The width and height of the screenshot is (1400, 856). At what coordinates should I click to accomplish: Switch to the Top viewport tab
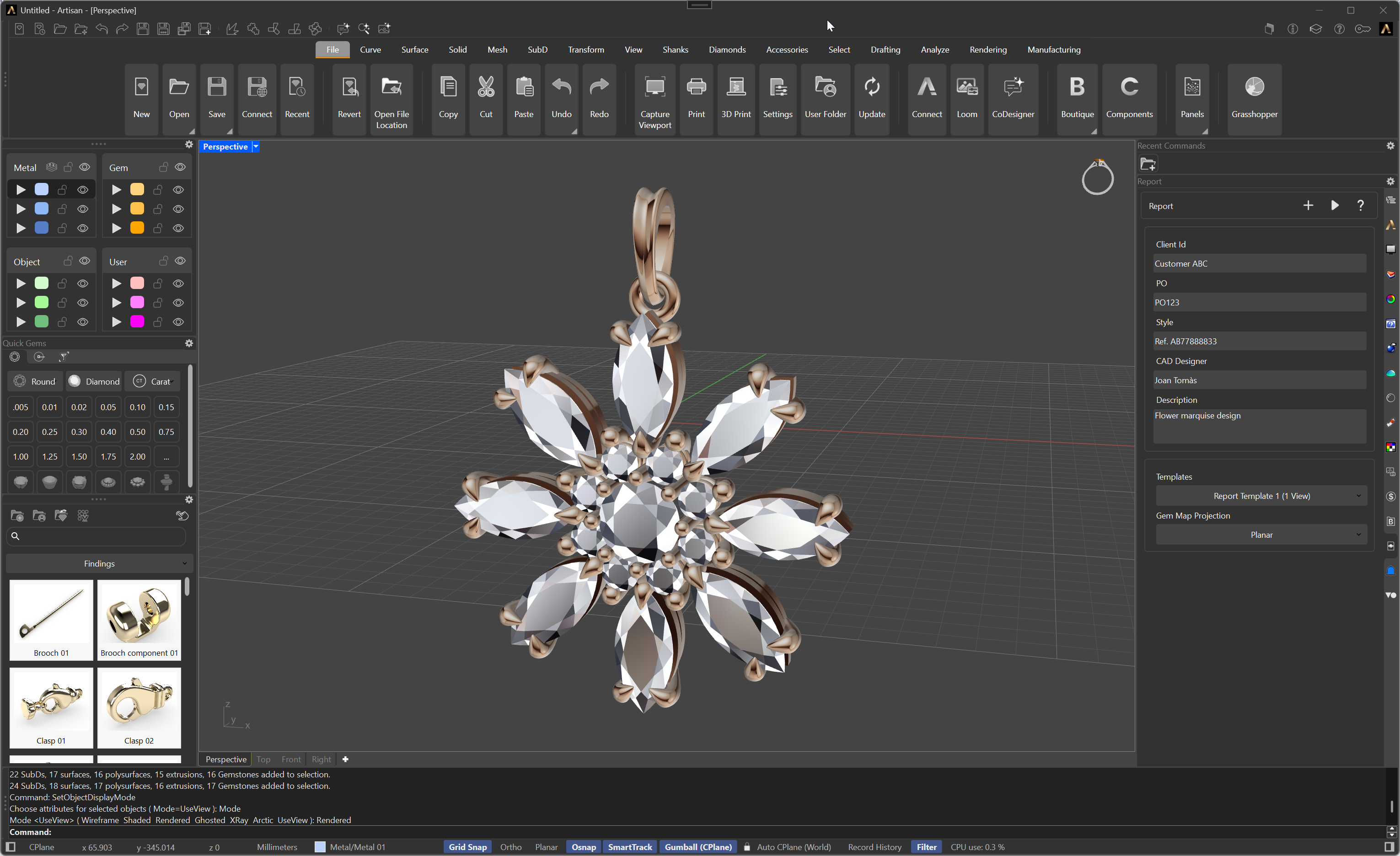tap(263, 759)
